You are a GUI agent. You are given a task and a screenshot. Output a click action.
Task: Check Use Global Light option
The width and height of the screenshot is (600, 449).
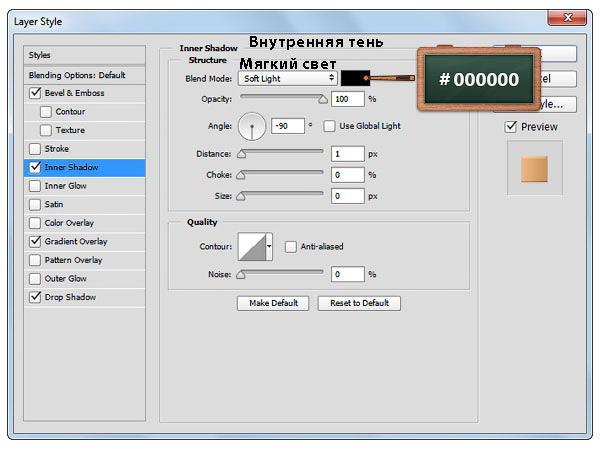pos(329,126)
